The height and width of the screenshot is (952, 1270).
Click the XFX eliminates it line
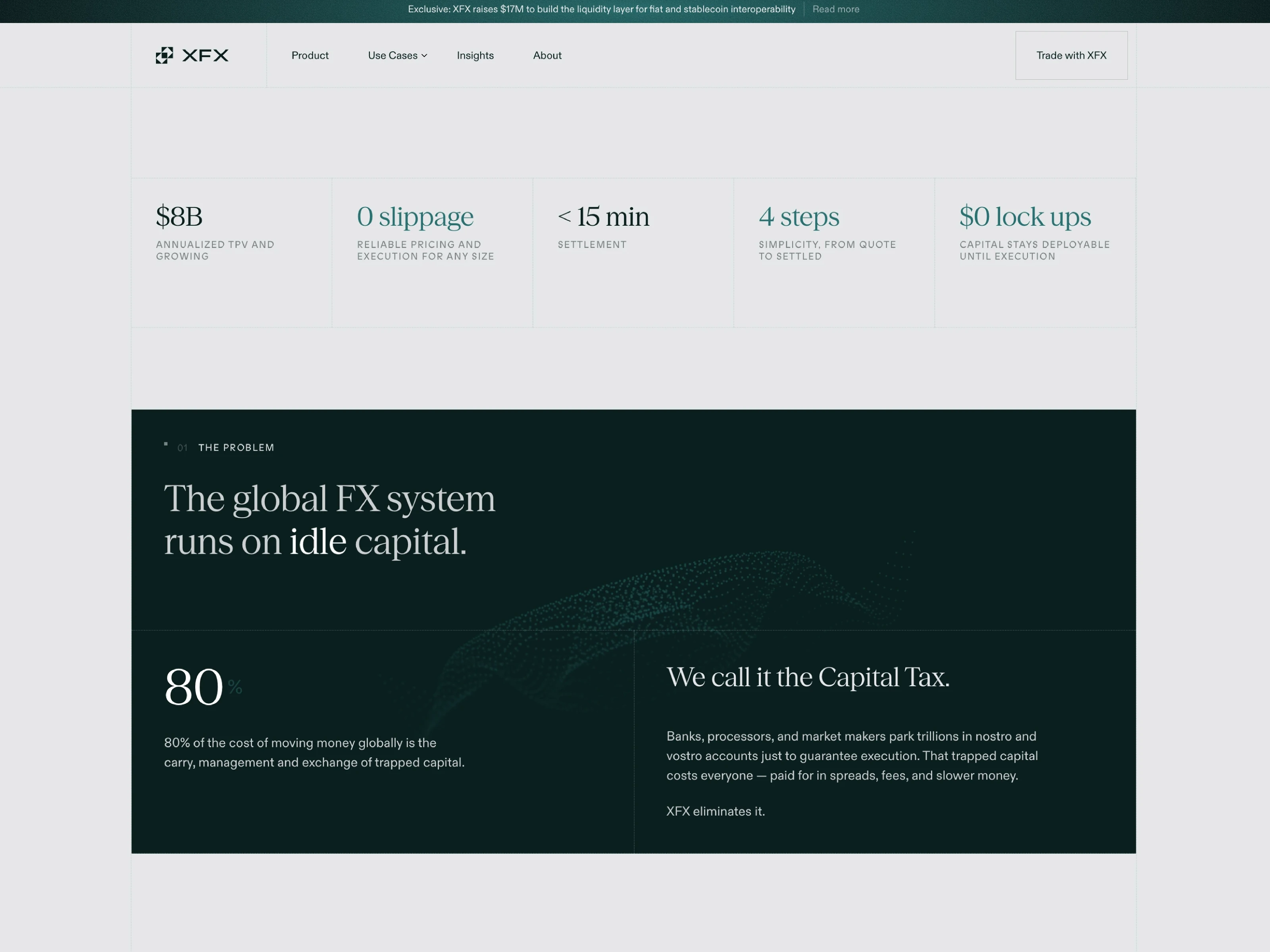click(x=716, y=811)
